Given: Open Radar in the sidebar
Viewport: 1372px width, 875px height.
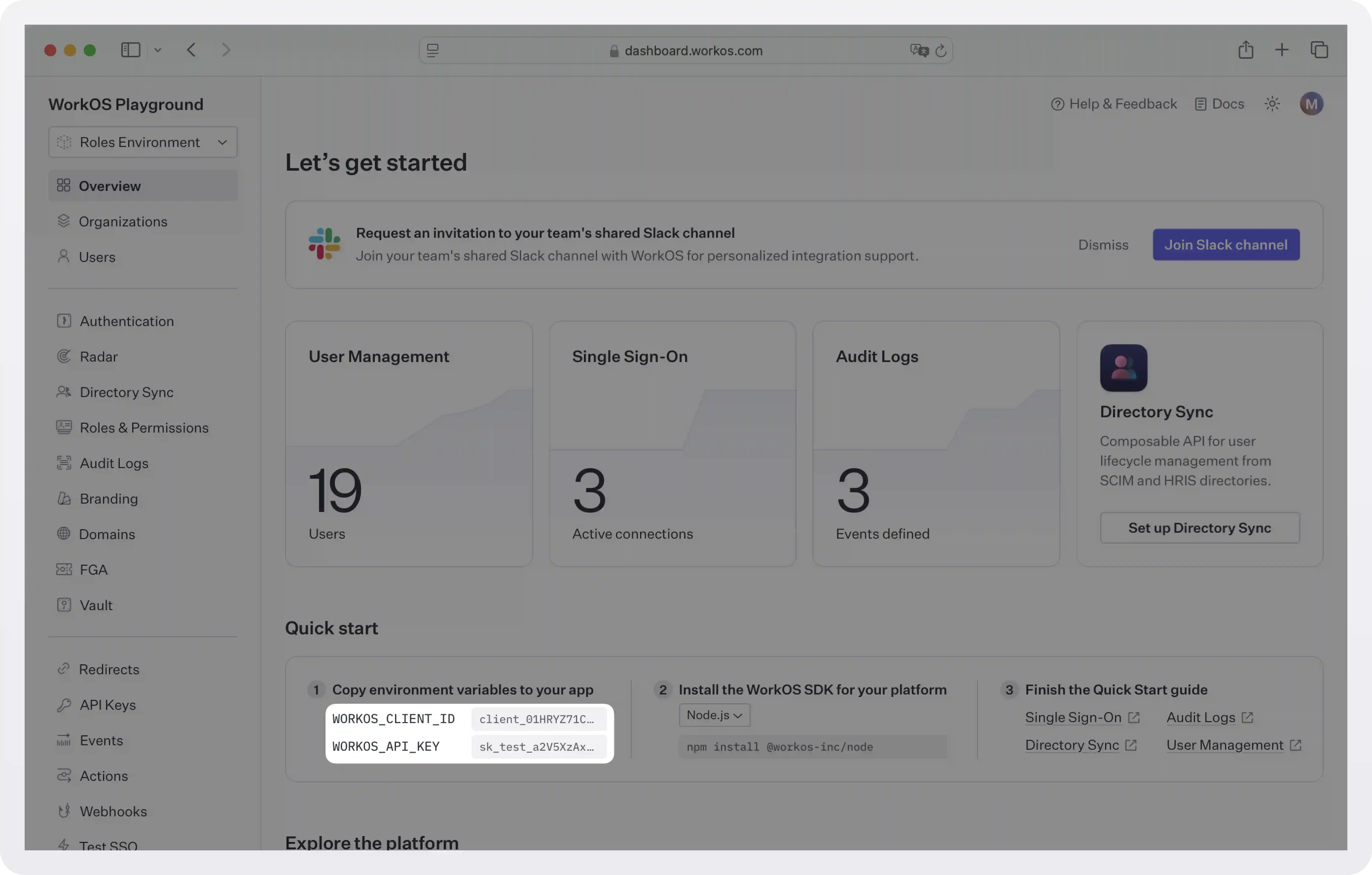Looking at the screenshot, I should point(143,357).
